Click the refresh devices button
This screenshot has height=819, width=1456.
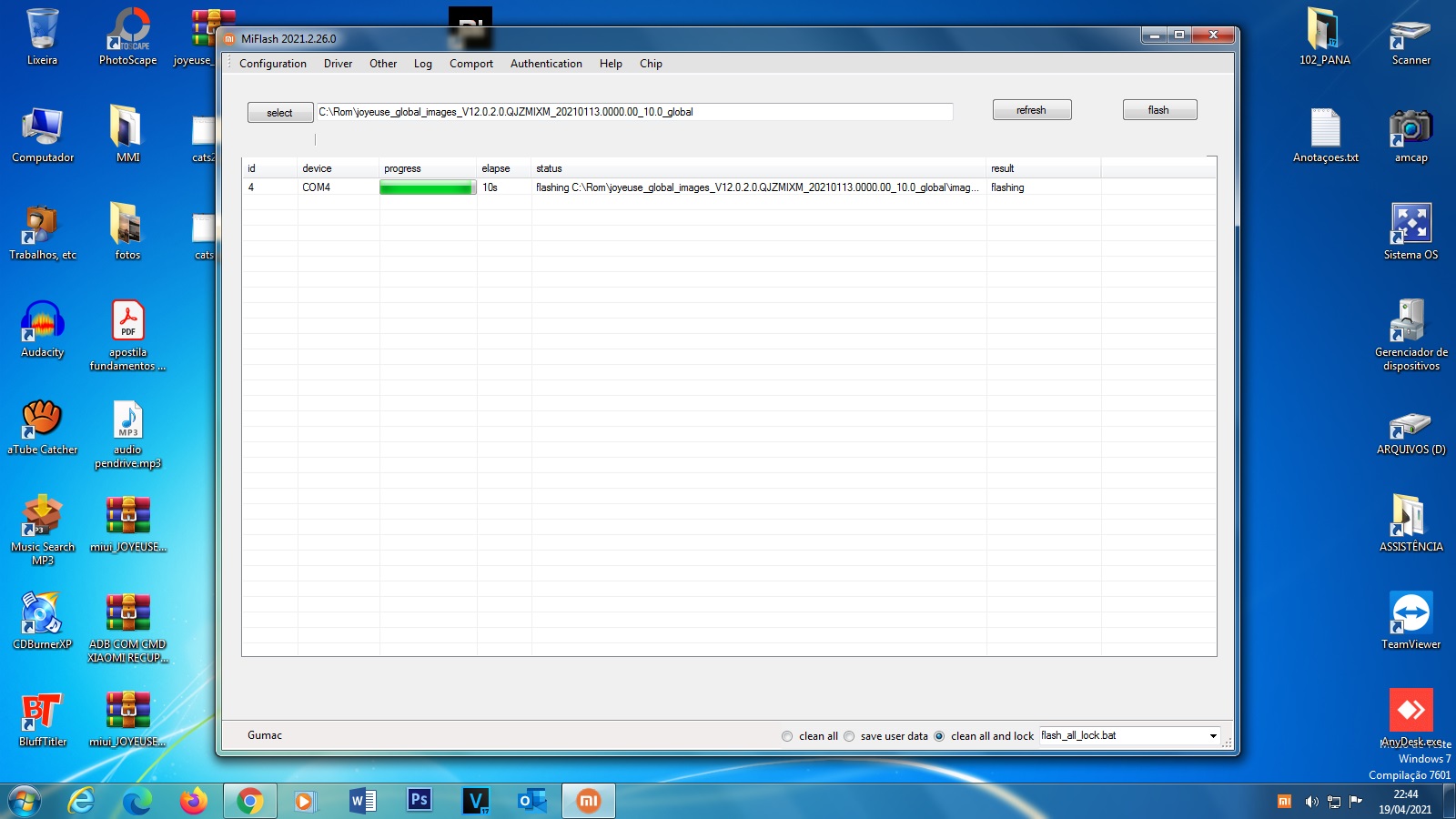1032,110
